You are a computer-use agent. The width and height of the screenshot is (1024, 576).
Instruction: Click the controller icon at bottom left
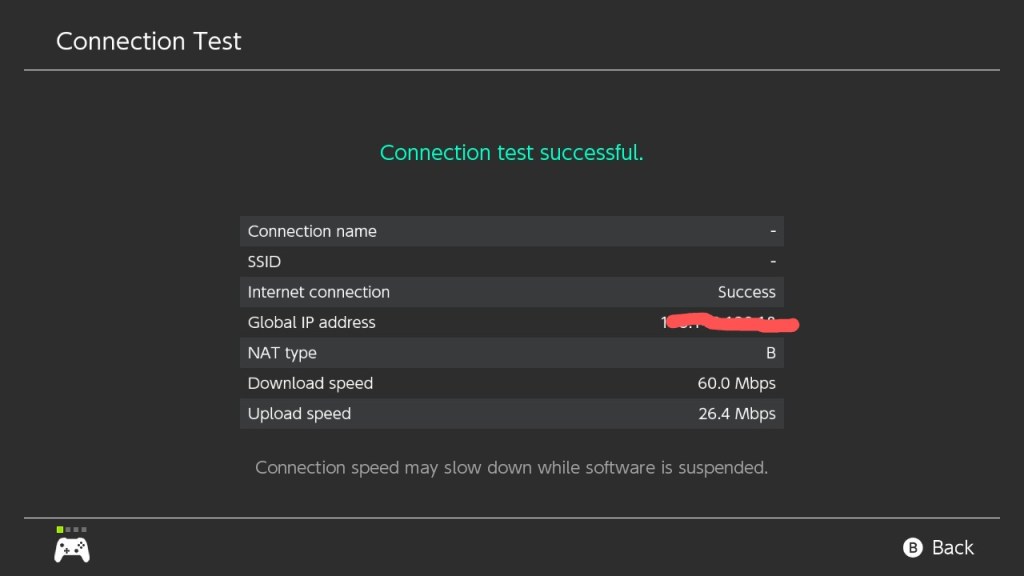(71, 549)
